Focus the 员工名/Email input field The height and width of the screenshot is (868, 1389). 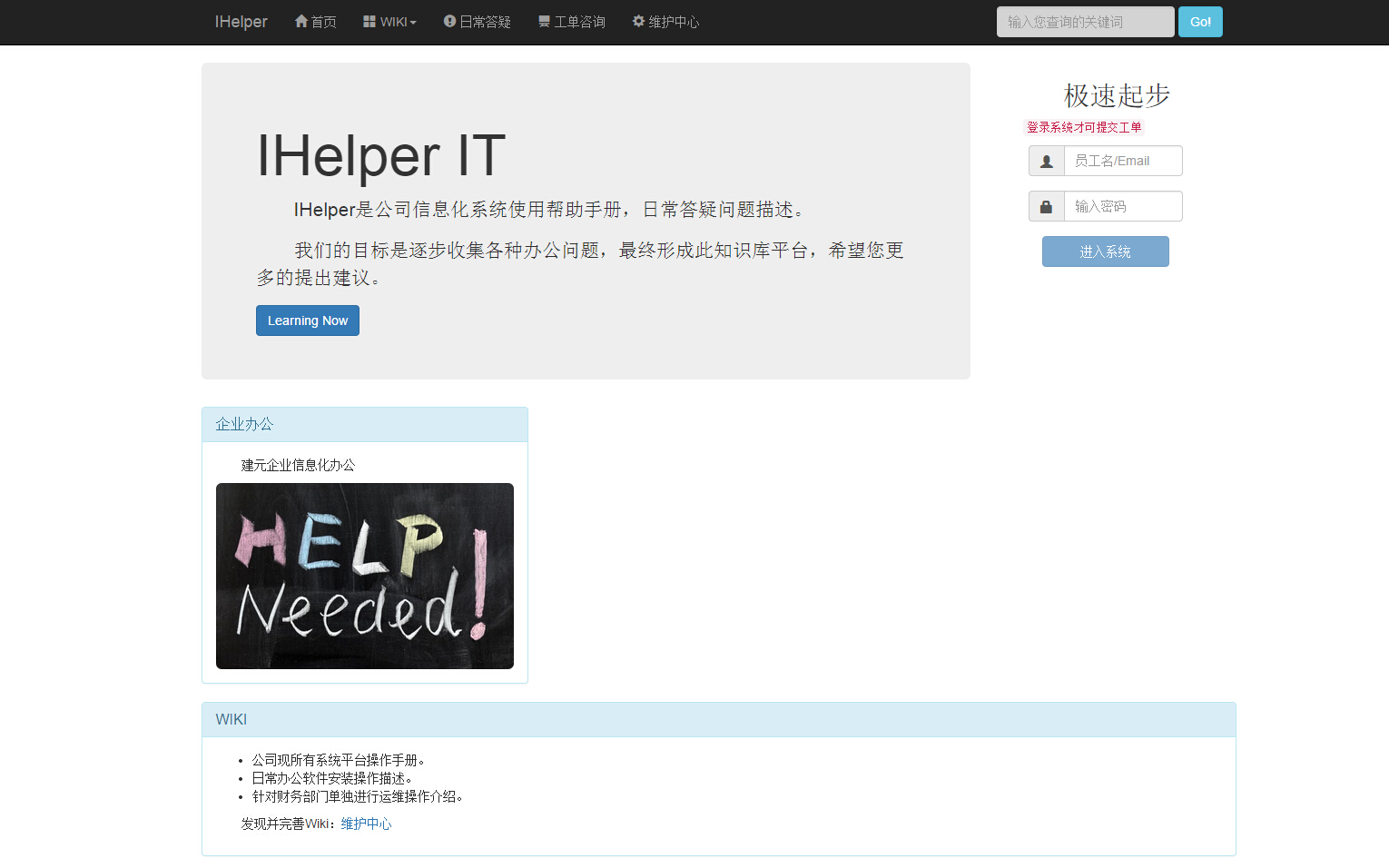click(x=1123, y=161)
